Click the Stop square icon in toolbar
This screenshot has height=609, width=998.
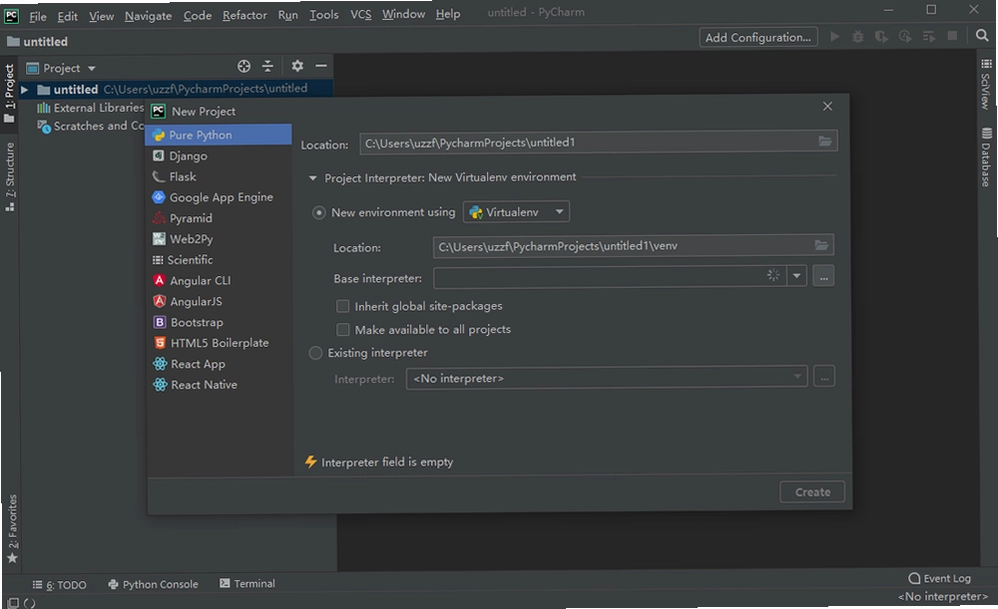(x=952, y=36)
